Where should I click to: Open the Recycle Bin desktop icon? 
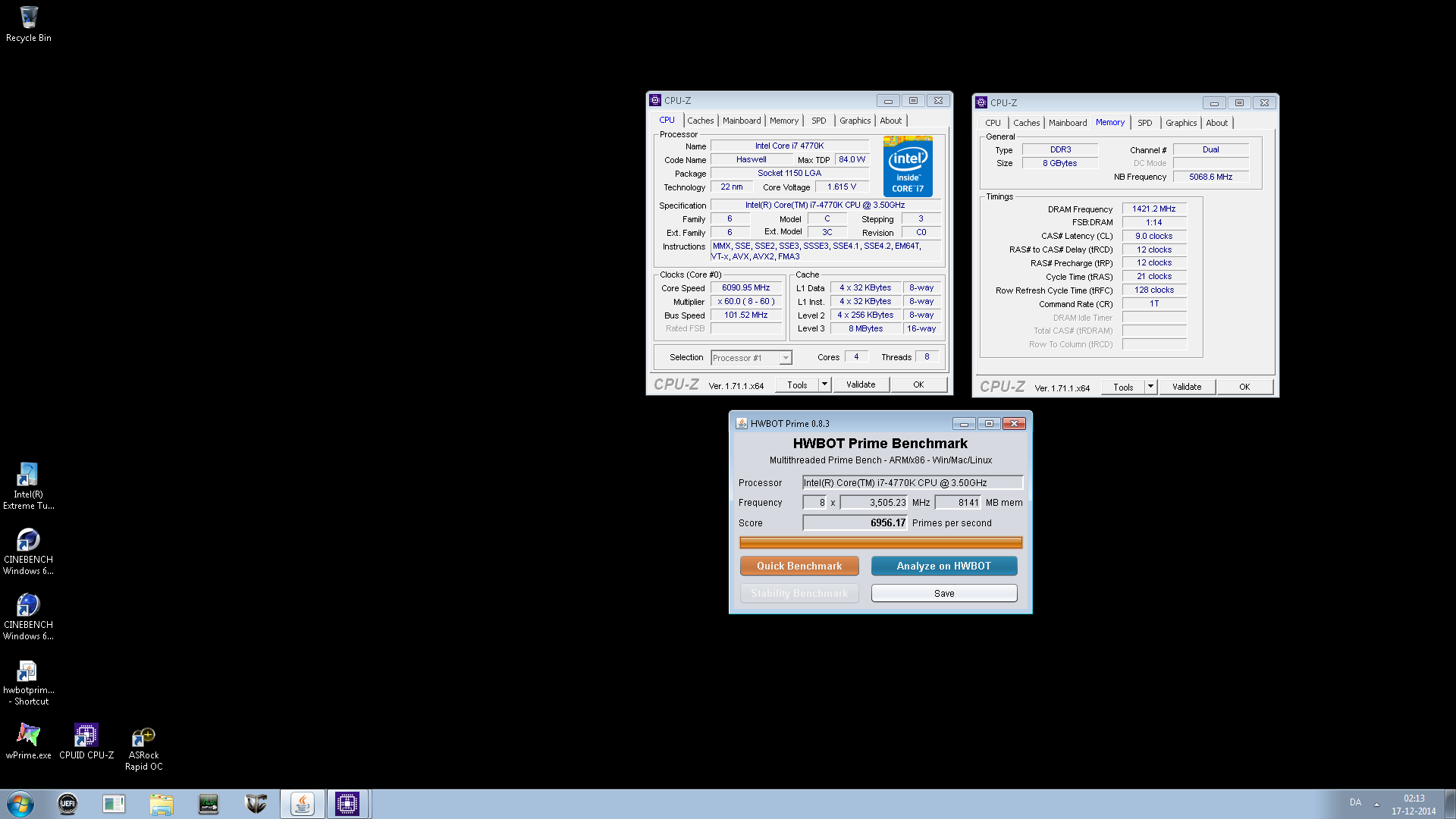[x=29, y=24]
